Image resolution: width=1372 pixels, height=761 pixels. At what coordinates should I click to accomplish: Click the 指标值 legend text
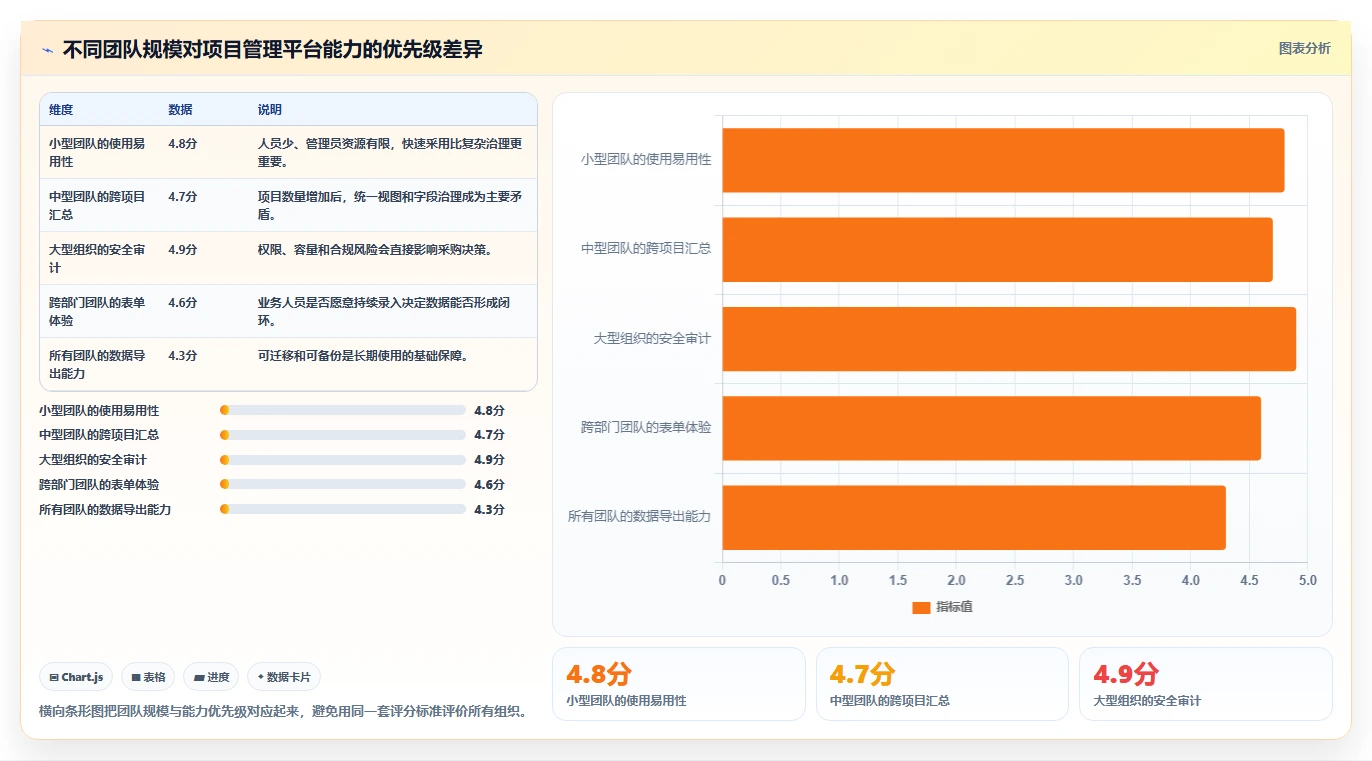tap(954, 607)
